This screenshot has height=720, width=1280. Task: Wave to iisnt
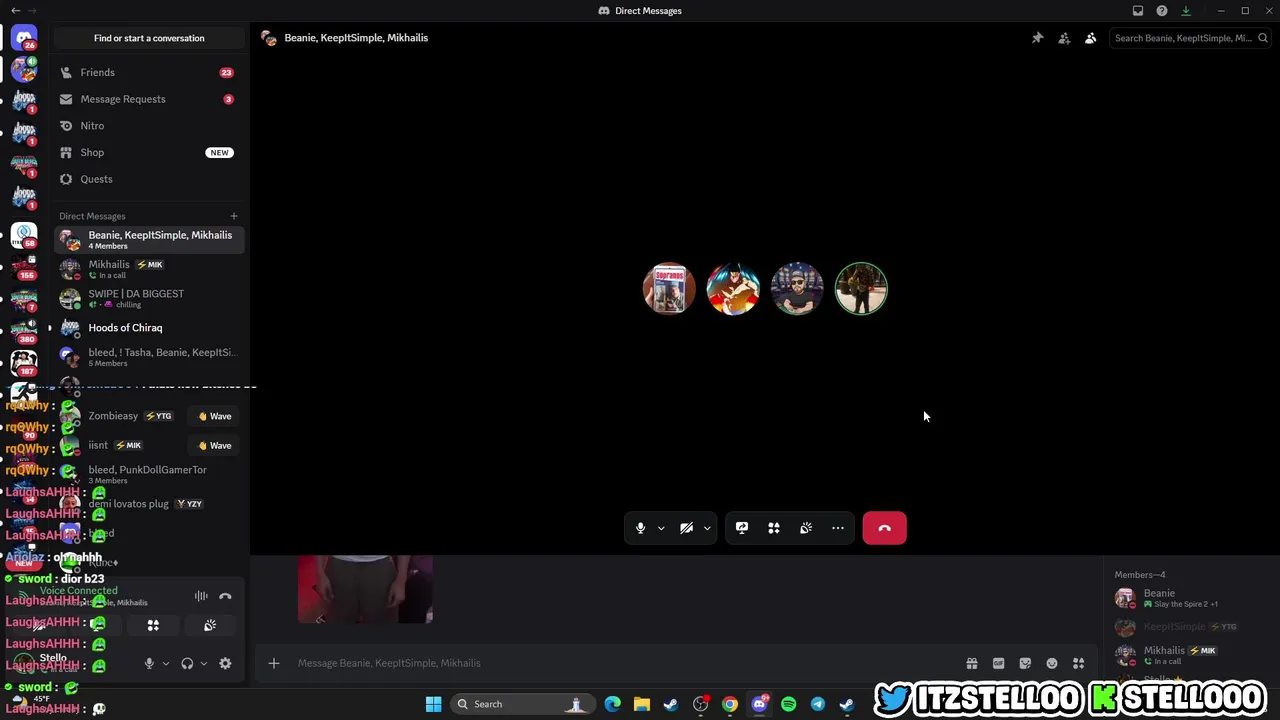pyautogui.click(x=215, y=445)
